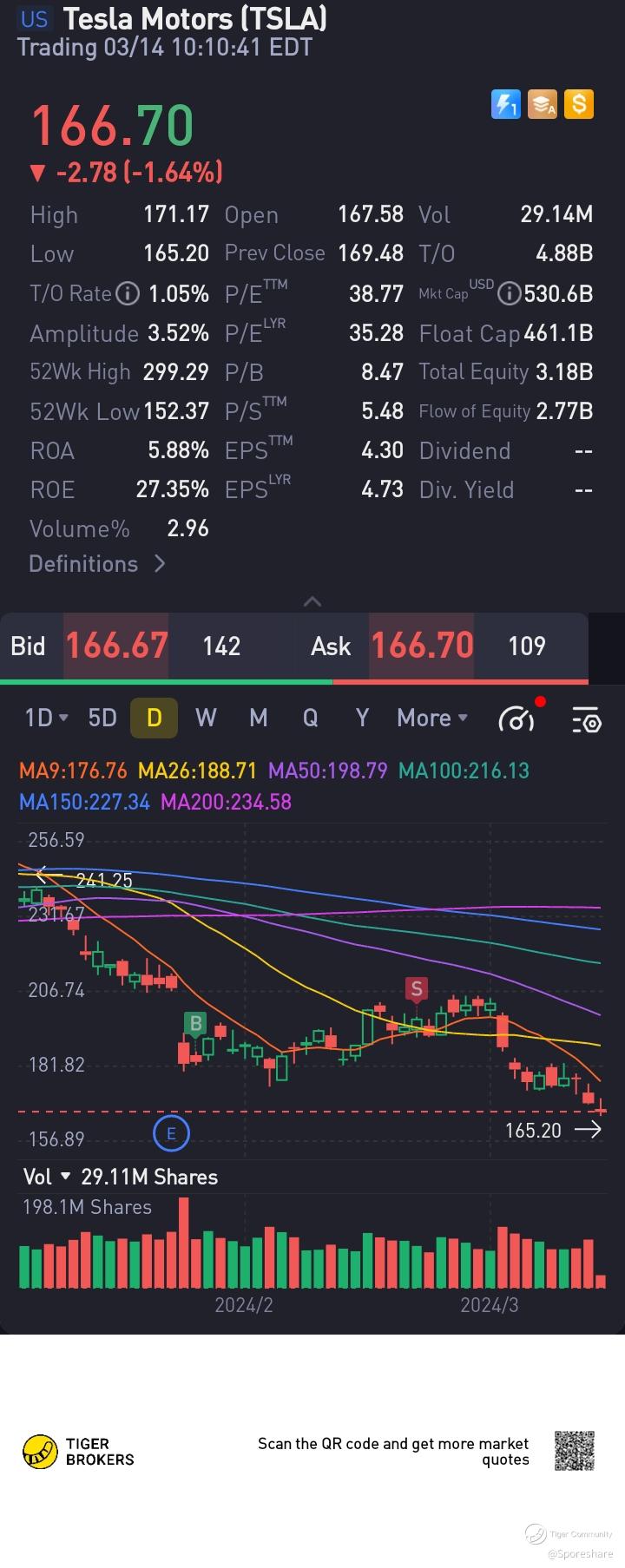This screenshot has width=625, height=1568.
Task: Tap the B buy marker on chart
Action: click(x=195, y=1025)
